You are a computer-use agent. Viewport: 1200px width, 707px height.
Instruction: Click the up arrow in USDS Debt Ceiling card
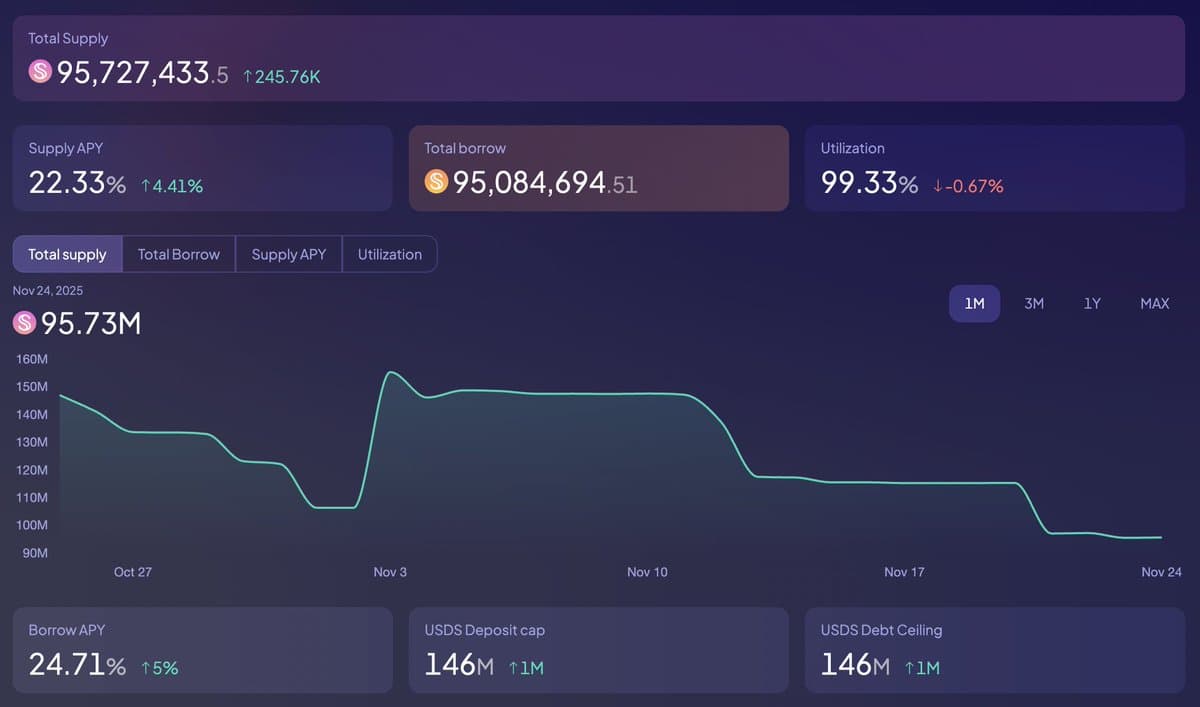click(909, 668)
